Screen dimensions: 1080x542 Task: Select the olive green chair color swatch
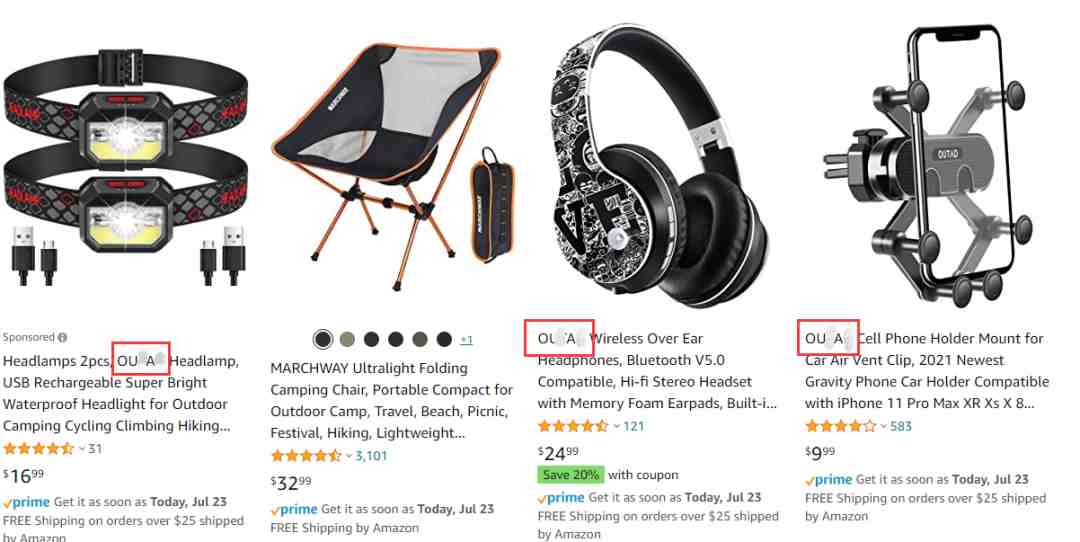[347, 339]
